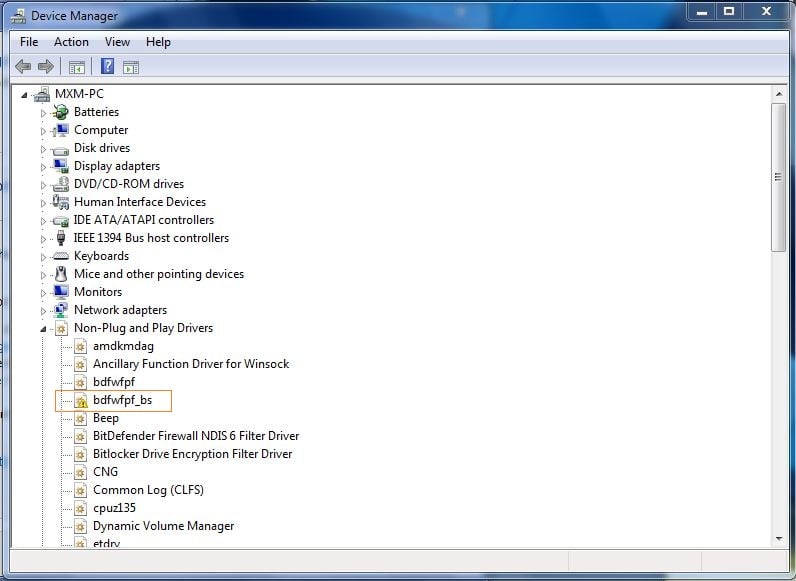Click the Network adapters icon
Screen dimensions: 796x581
[60, 310]
